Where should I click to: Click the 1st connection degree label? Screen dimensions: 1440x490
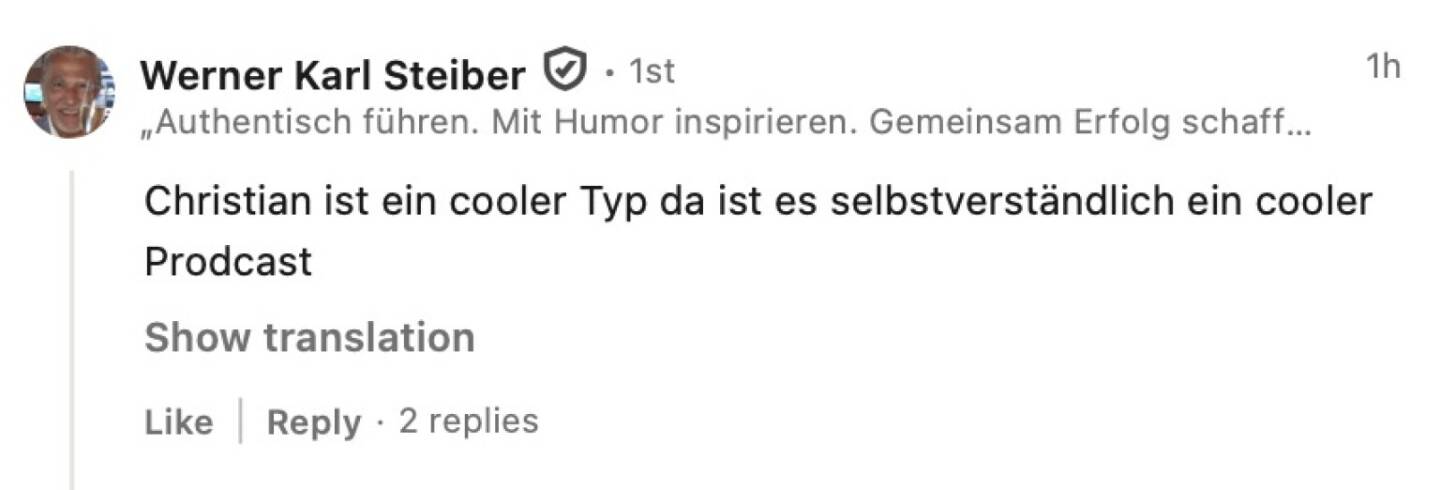651,72
